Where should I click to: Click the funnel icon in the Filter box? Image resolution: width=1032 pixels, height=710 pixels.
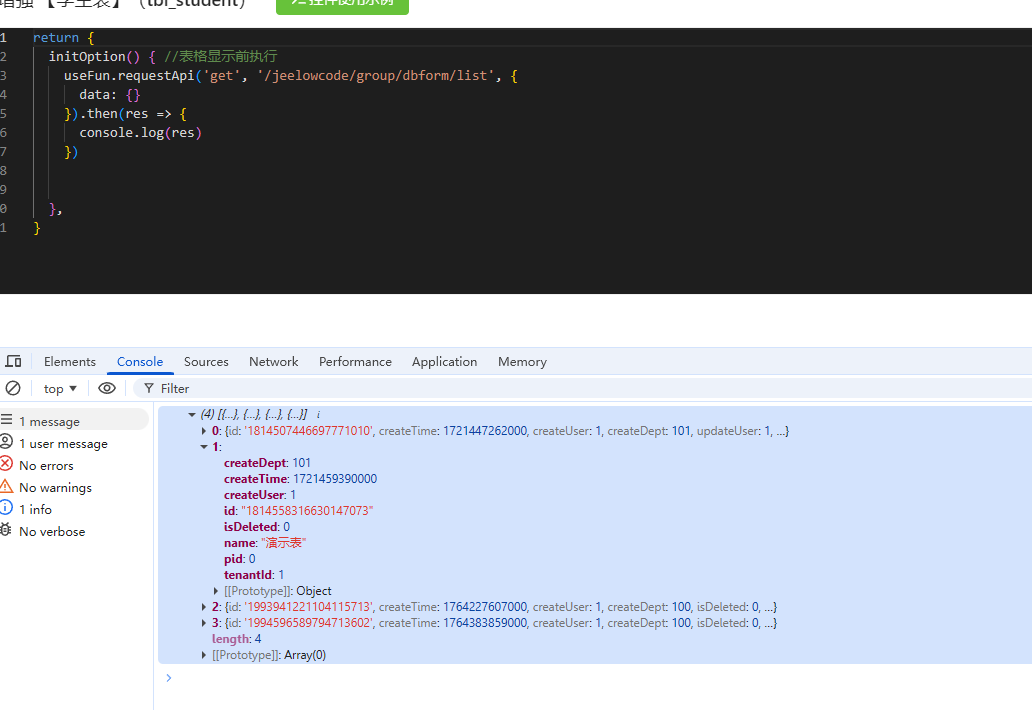click(149, 388)
